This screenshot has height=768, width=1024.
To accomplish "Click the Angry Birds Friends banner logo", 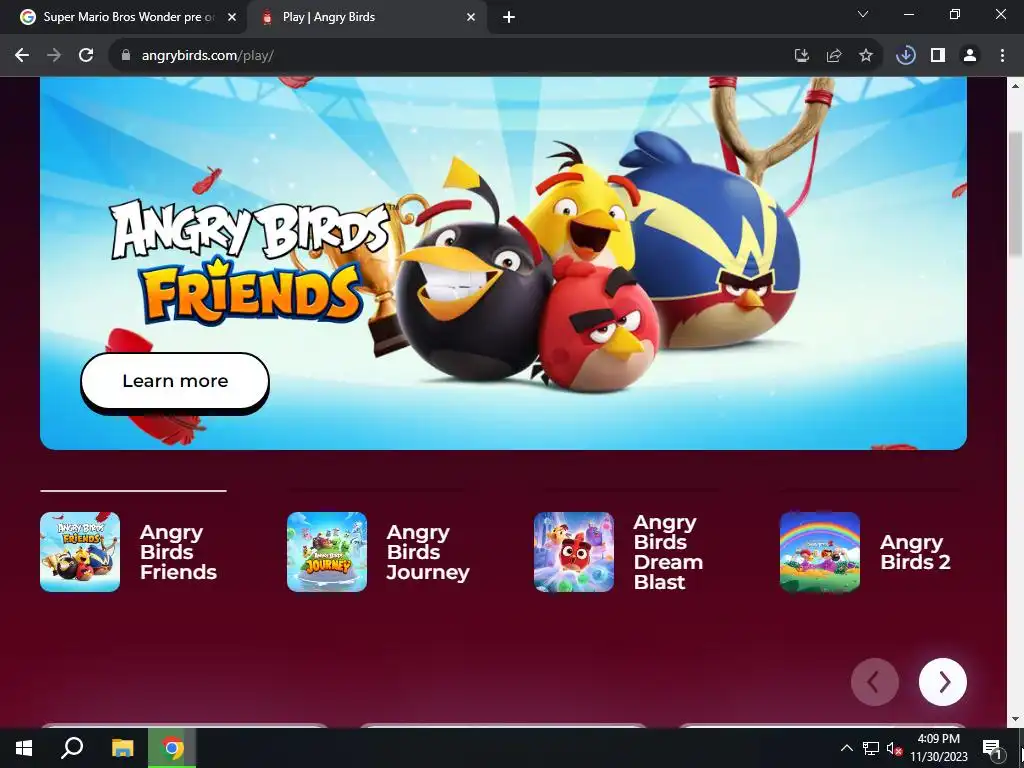I will (x=251, y=261).
